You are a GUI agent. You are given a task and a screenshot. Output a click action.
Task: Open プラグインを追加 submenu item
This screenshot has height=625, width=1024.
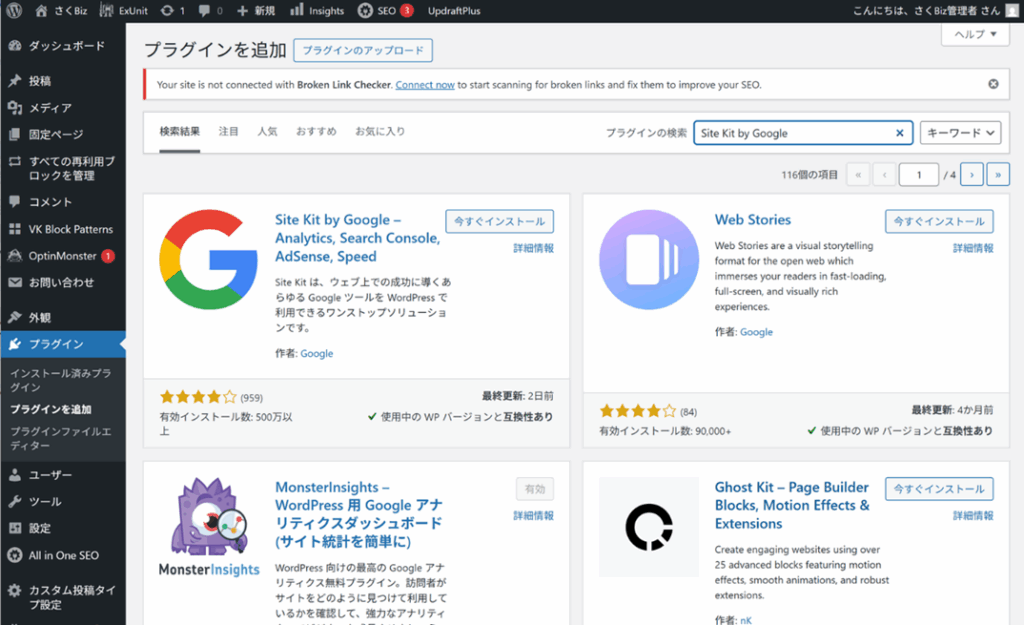point(51,409)
